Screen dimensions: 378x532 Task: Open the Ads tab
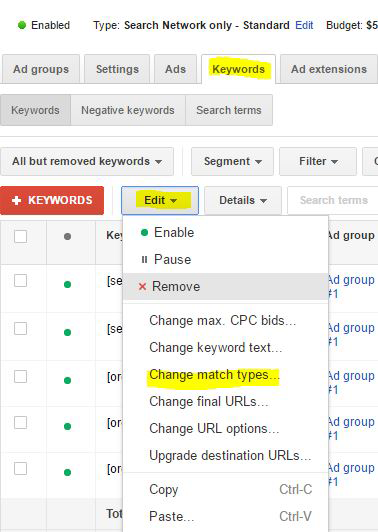pyautogui.click(x=175, y=69)
